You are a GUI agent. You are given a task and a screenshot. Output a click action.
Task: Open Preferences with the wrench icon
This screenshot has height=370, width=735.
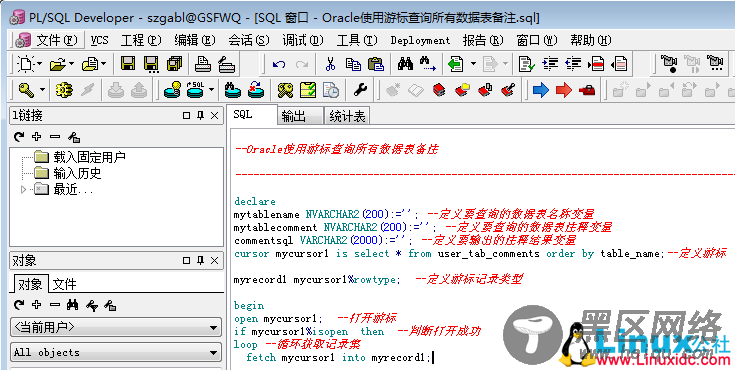360,89
